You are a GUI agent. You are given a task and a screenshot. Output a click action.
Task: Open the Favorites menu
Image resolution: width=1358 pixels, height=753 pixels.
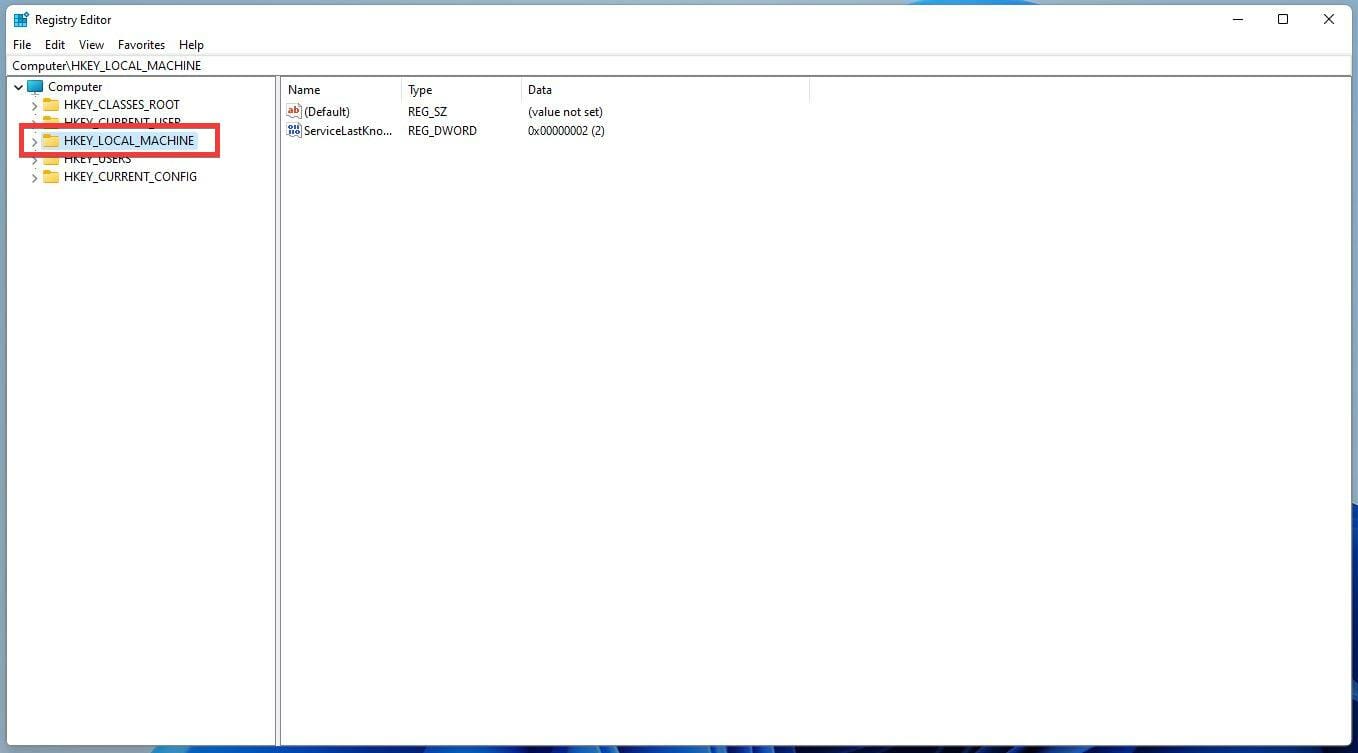[x=141, y=45]
